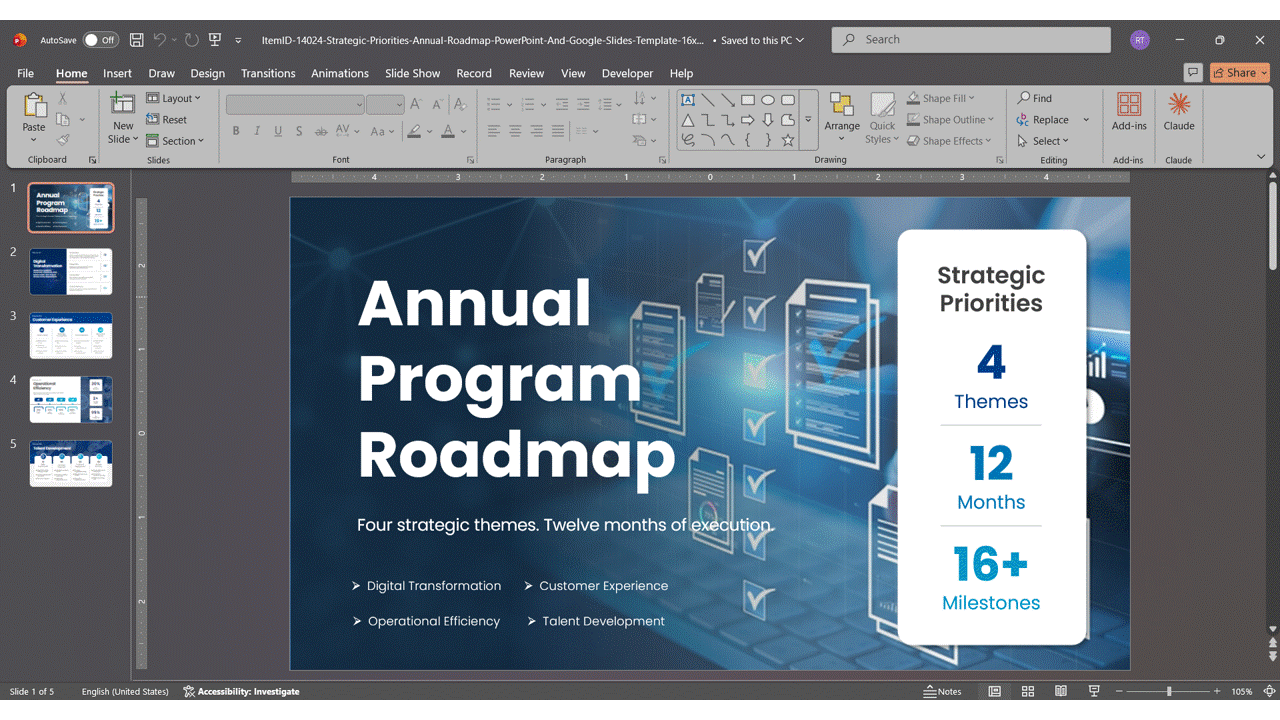1280x720 pixels.
Task: Select the Text Box shape tool
Action: coord(688,100)
